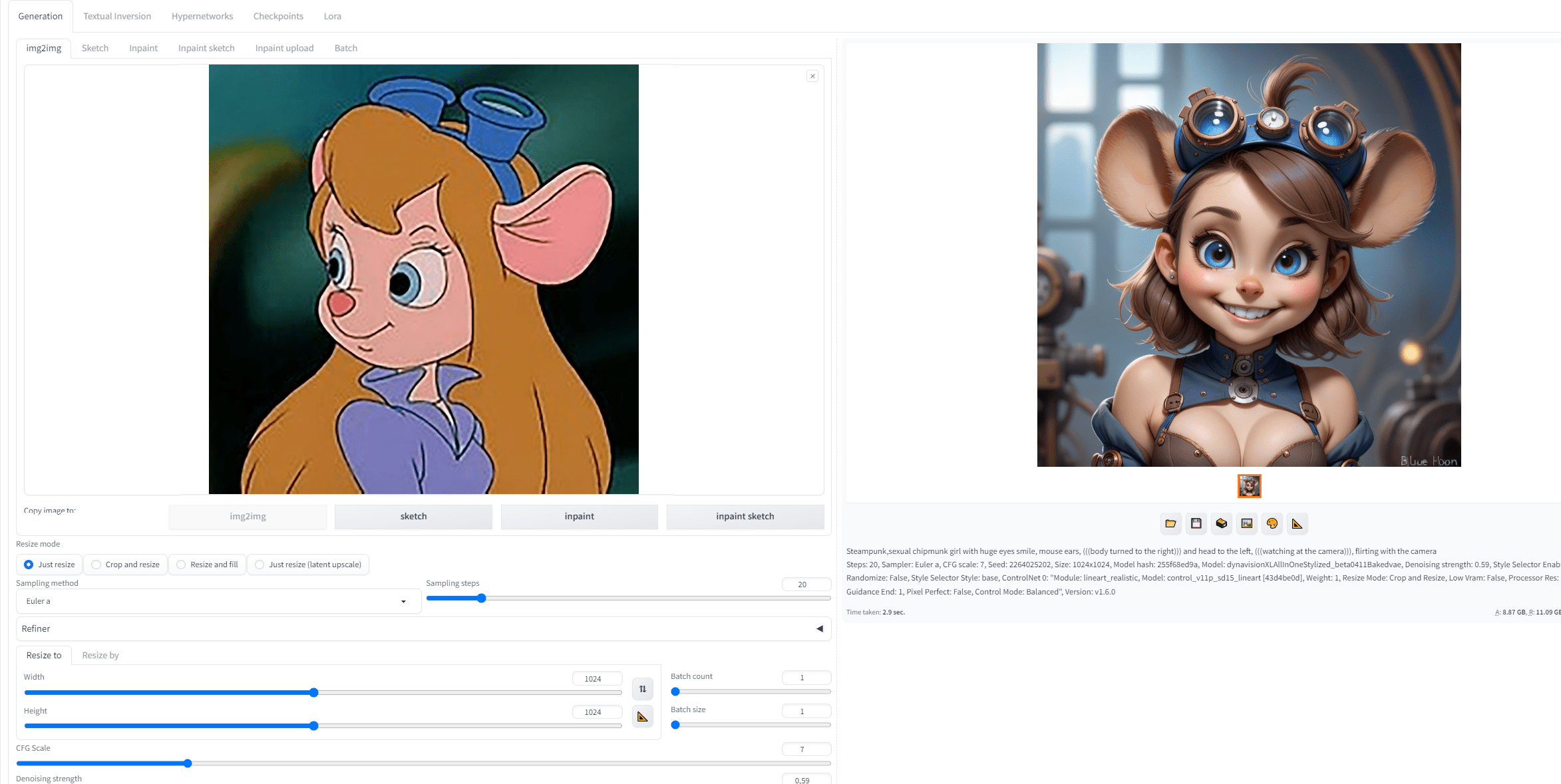Open the Sketch tab
The width and height of the screenshot is (1561, 784).
coord(95,48)
